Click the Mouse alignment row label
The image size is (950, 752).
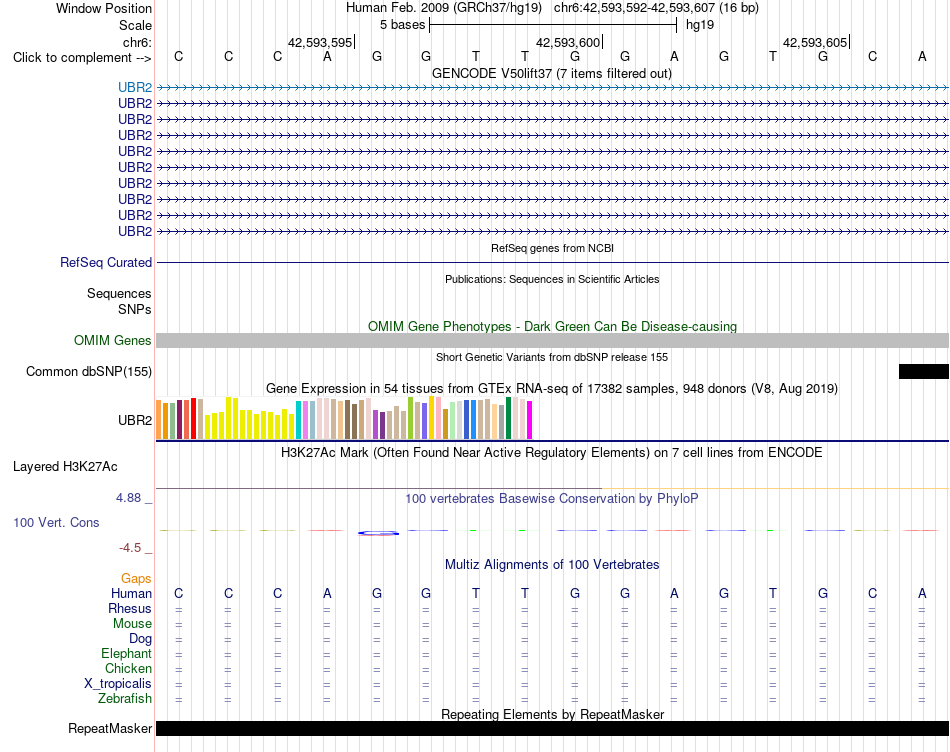coord(132,624)
